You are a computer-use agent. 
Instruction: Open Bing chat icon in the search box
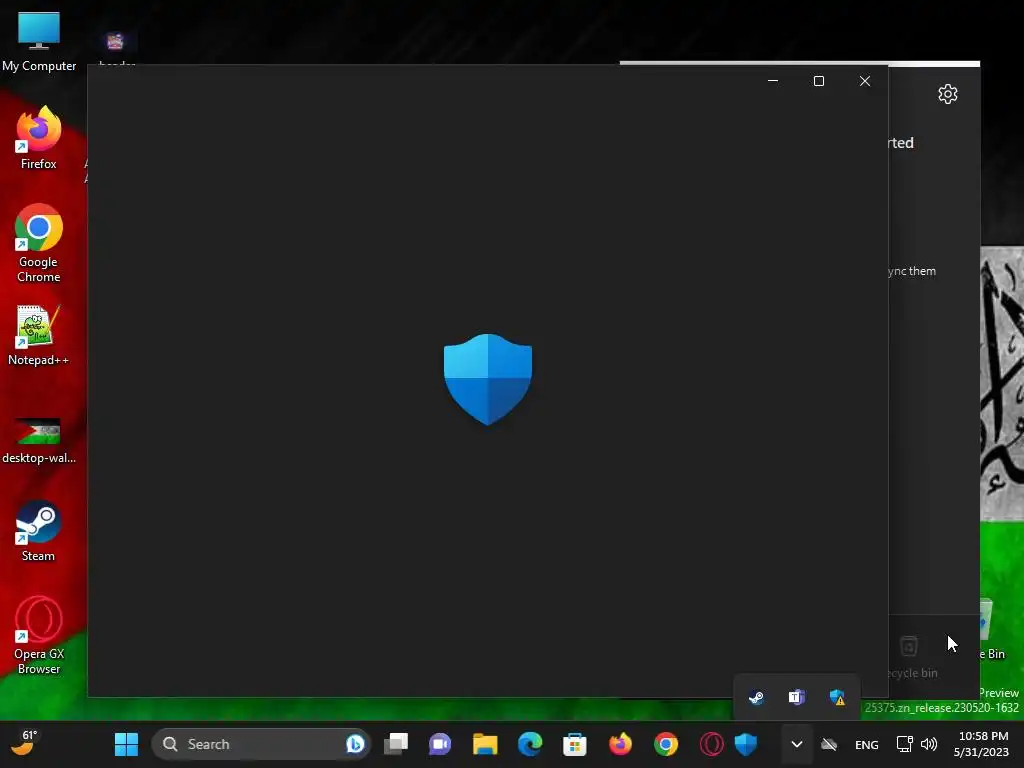(x=355, y=744)
